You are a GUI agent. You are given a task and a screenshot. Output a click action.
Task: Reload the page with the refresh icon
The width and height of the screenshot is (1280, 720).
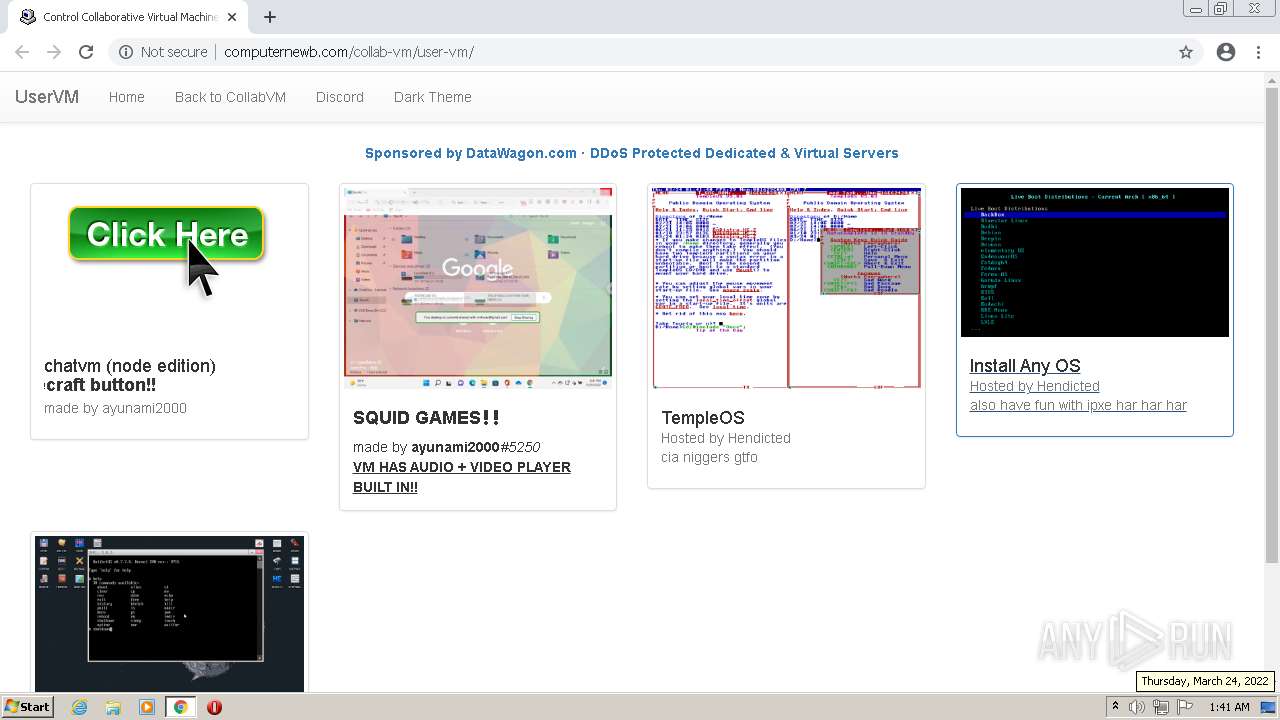[x=86, y=52]
